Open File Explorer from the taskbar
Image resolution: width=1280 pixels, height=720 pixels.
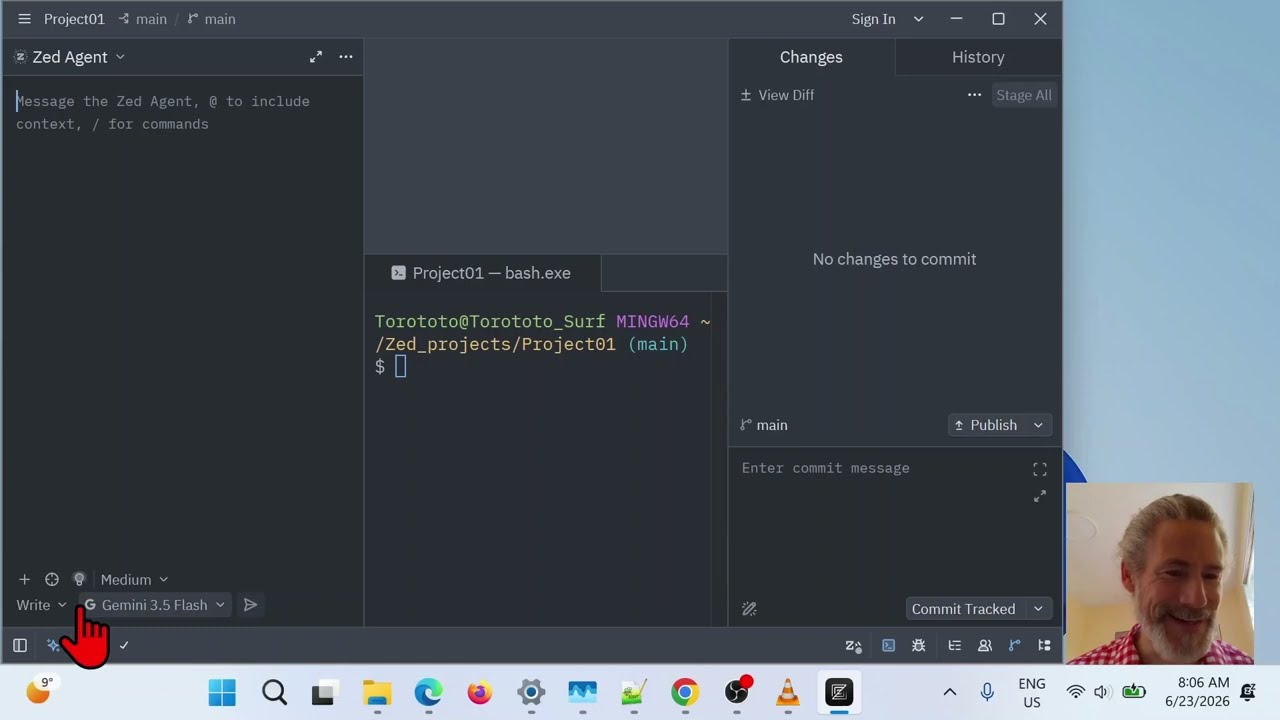377,692
